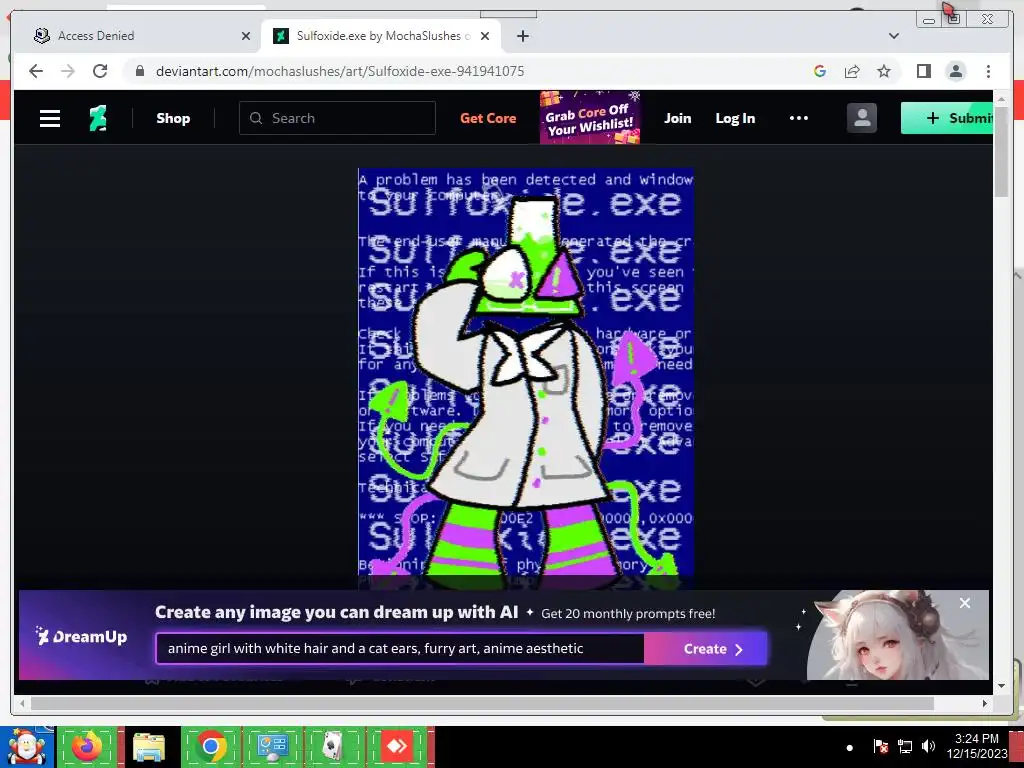Viewport: 1024px width, 768px height.
Task: Click the DeviantArt user avatar icon
Action: click(x=862, y=118)
